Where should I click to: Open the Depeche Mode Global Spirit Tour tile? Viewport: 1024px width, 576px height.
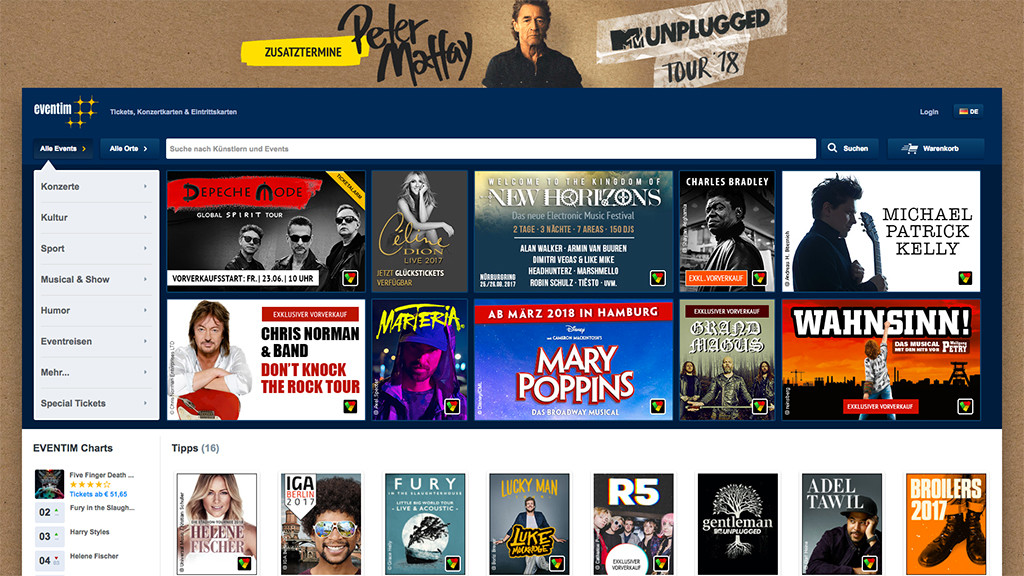tap(266, 231)
